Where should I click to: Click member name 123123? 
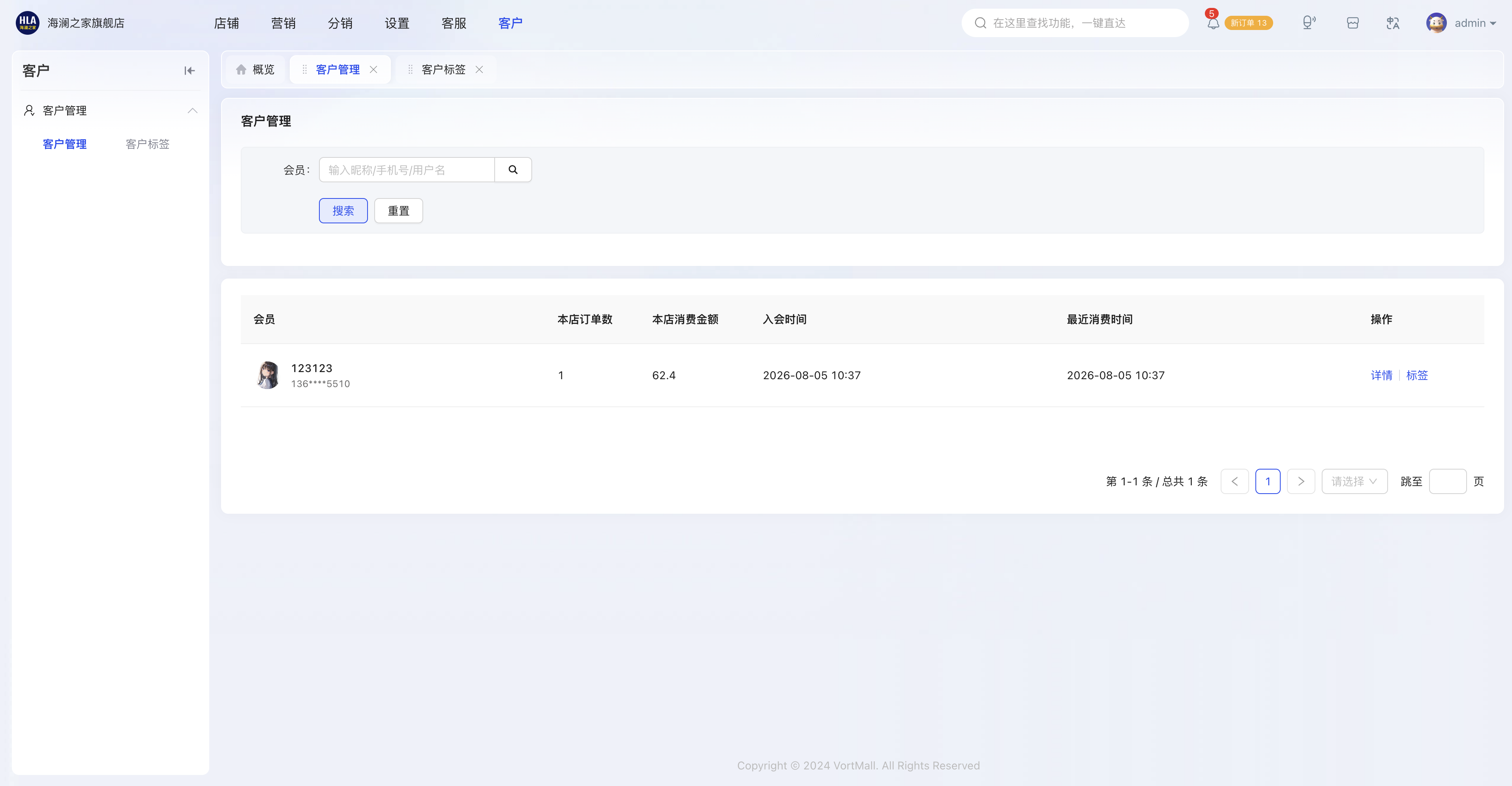point(311,368)
